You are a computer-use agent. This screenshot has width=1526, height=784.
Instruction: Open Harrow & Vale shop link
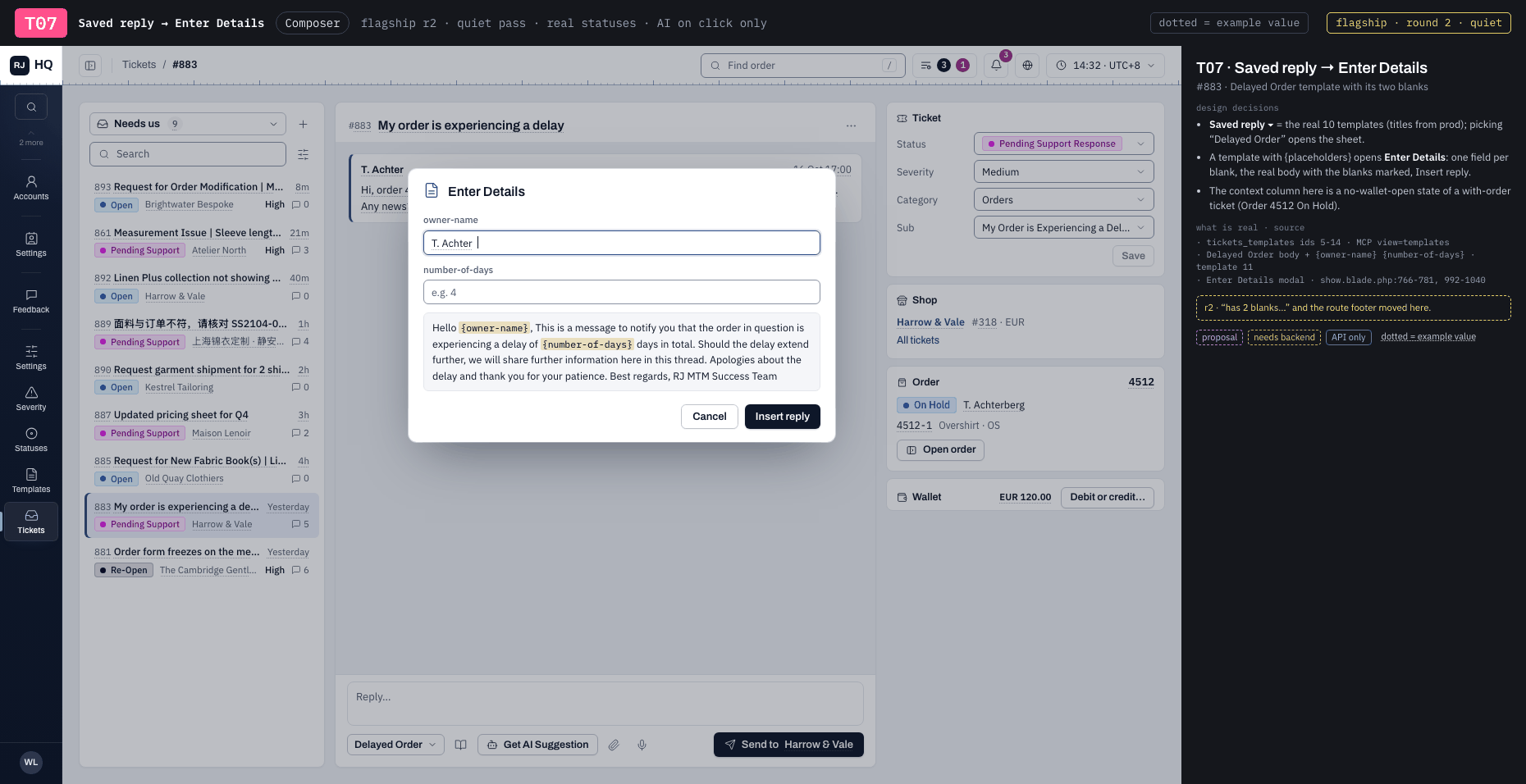pyautogui.click(x=930, y=322)
